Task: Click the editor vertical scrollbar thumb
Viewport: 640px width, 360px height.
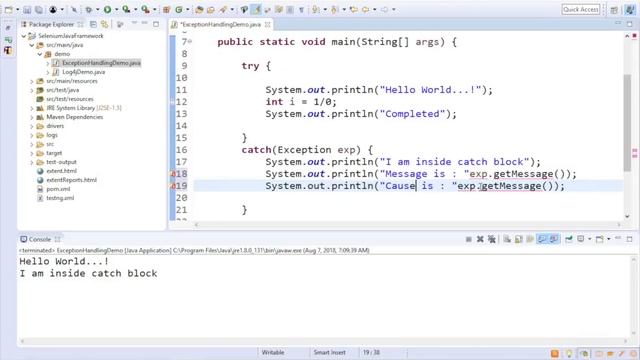Action: pyautogui.click(x=627, y=122)
